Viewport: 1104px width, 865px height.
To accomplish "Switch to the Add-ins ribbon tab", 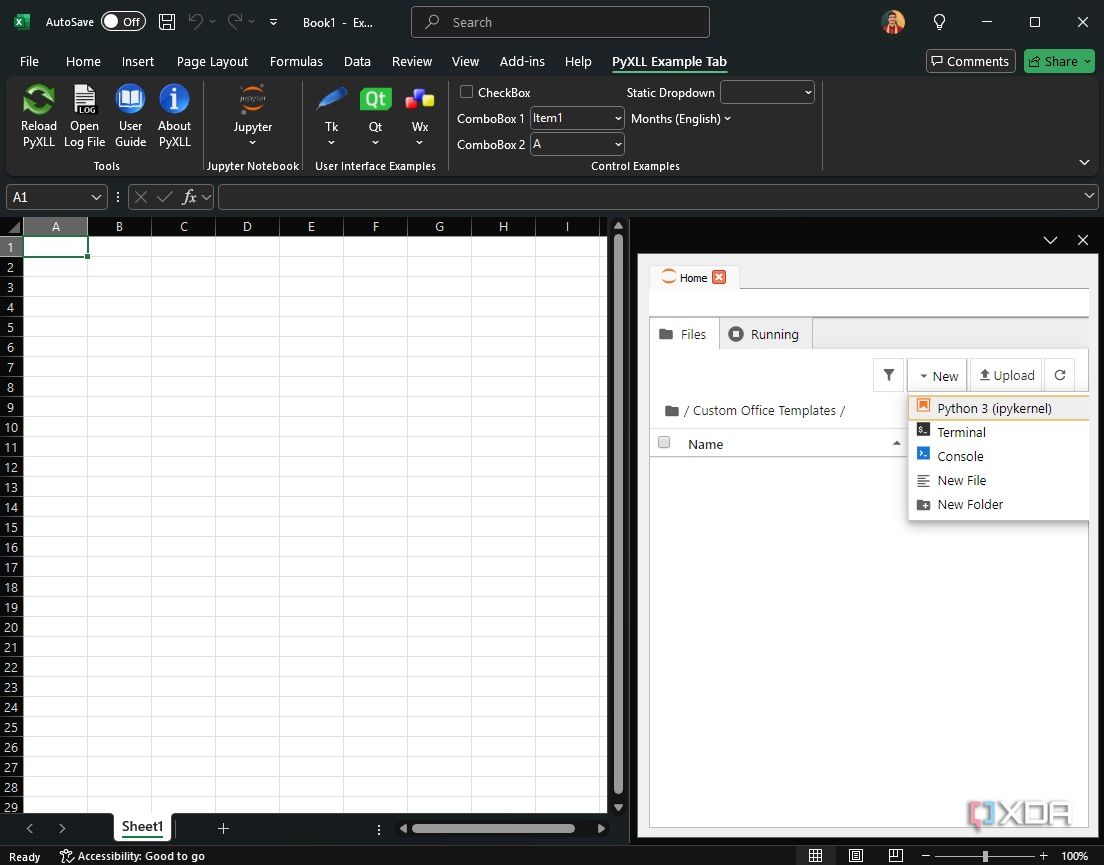I will [x=522, y=61].
